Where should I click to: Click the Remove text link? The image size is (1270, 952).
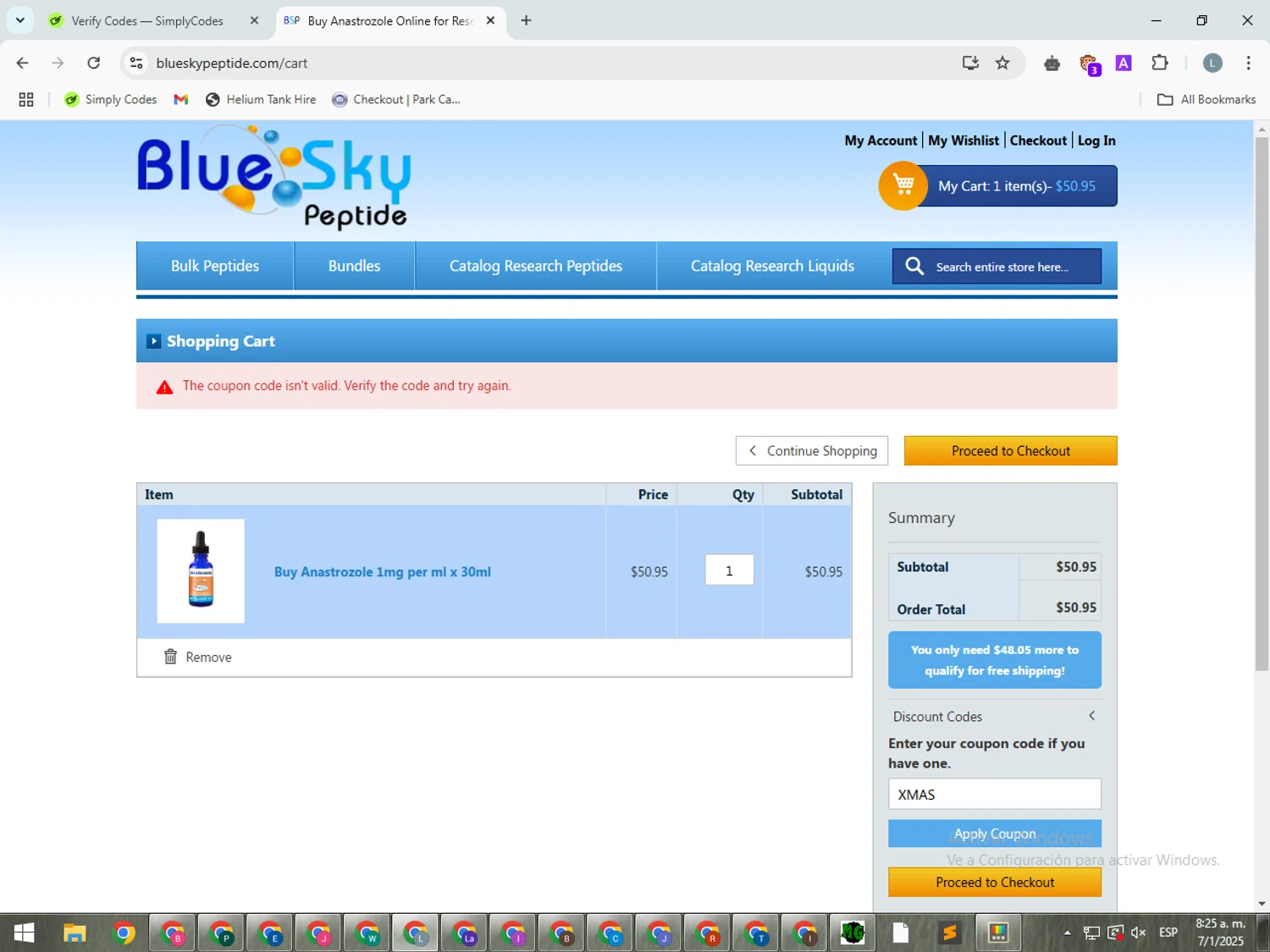coord(208,658)
